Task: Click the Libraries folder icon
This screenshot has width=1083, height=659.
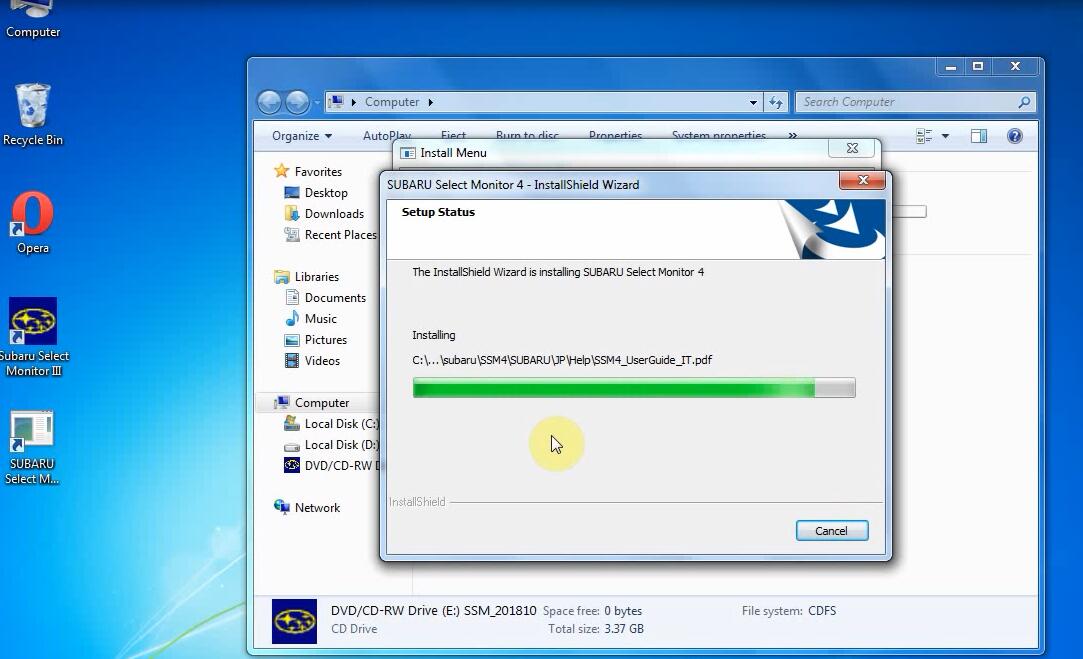Action: 281,276
